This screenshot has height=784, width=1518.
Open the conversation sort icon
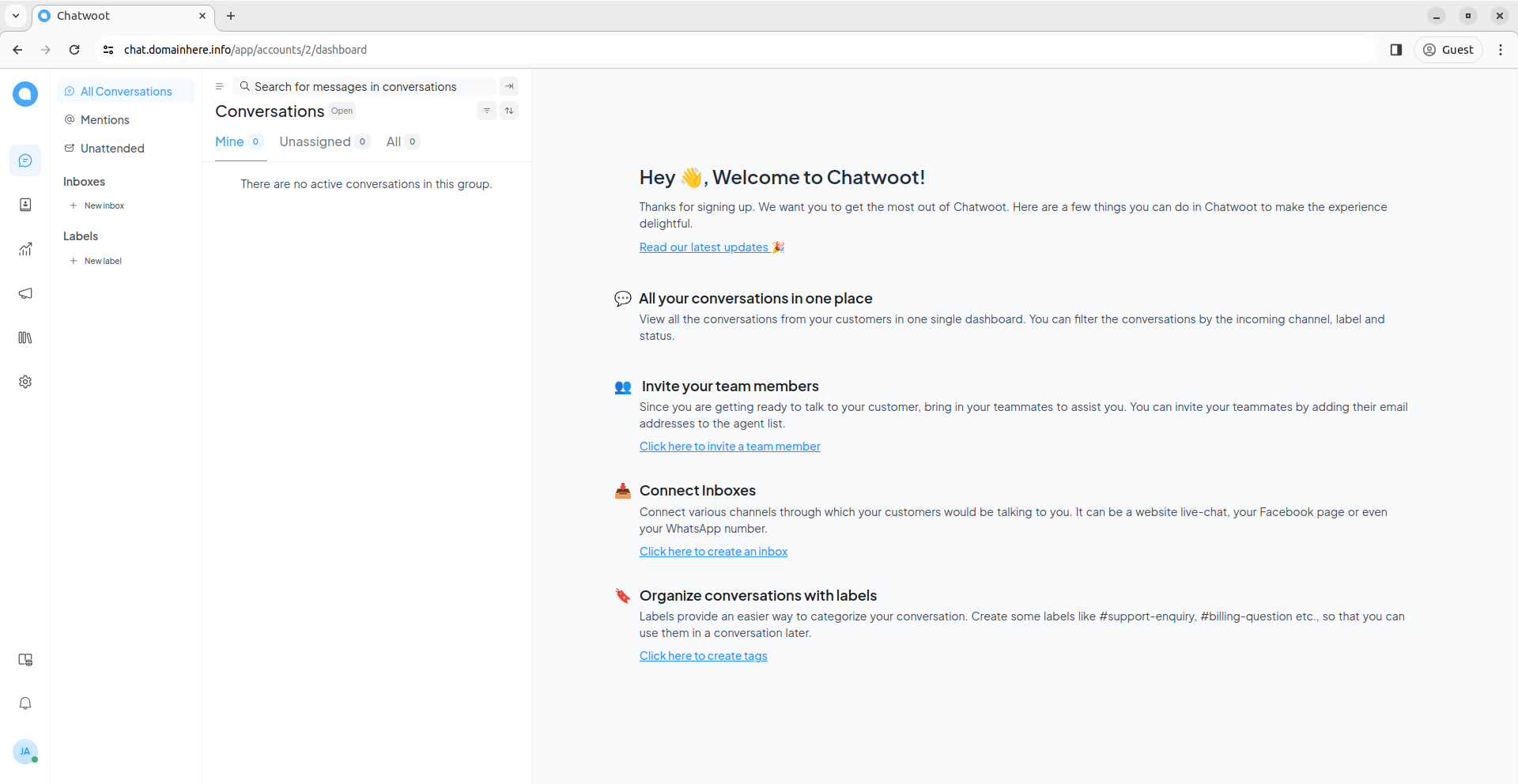(509, 111)
